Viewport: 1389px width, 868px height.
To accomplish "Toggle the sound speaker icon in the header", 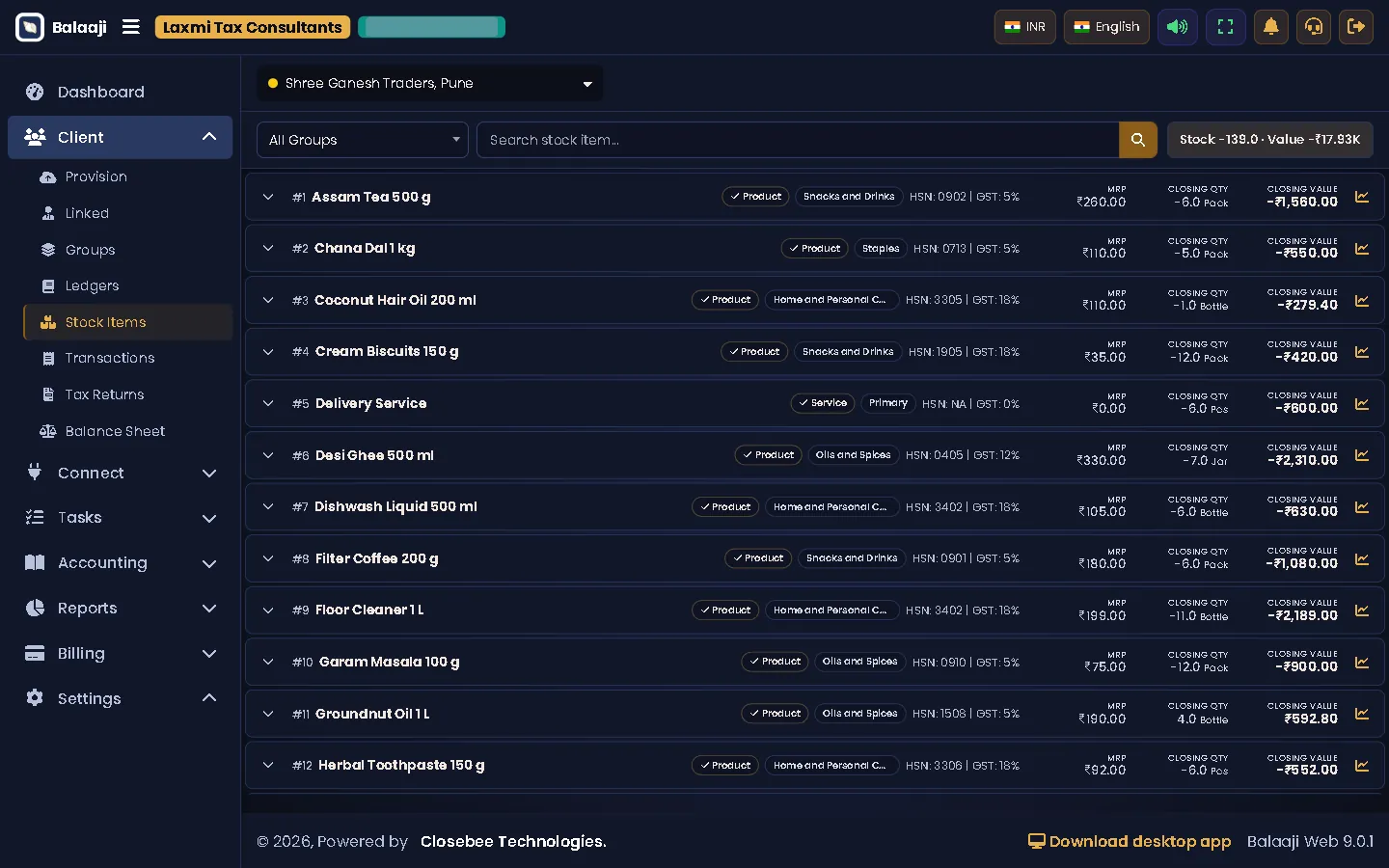I will click(1178, 27).
